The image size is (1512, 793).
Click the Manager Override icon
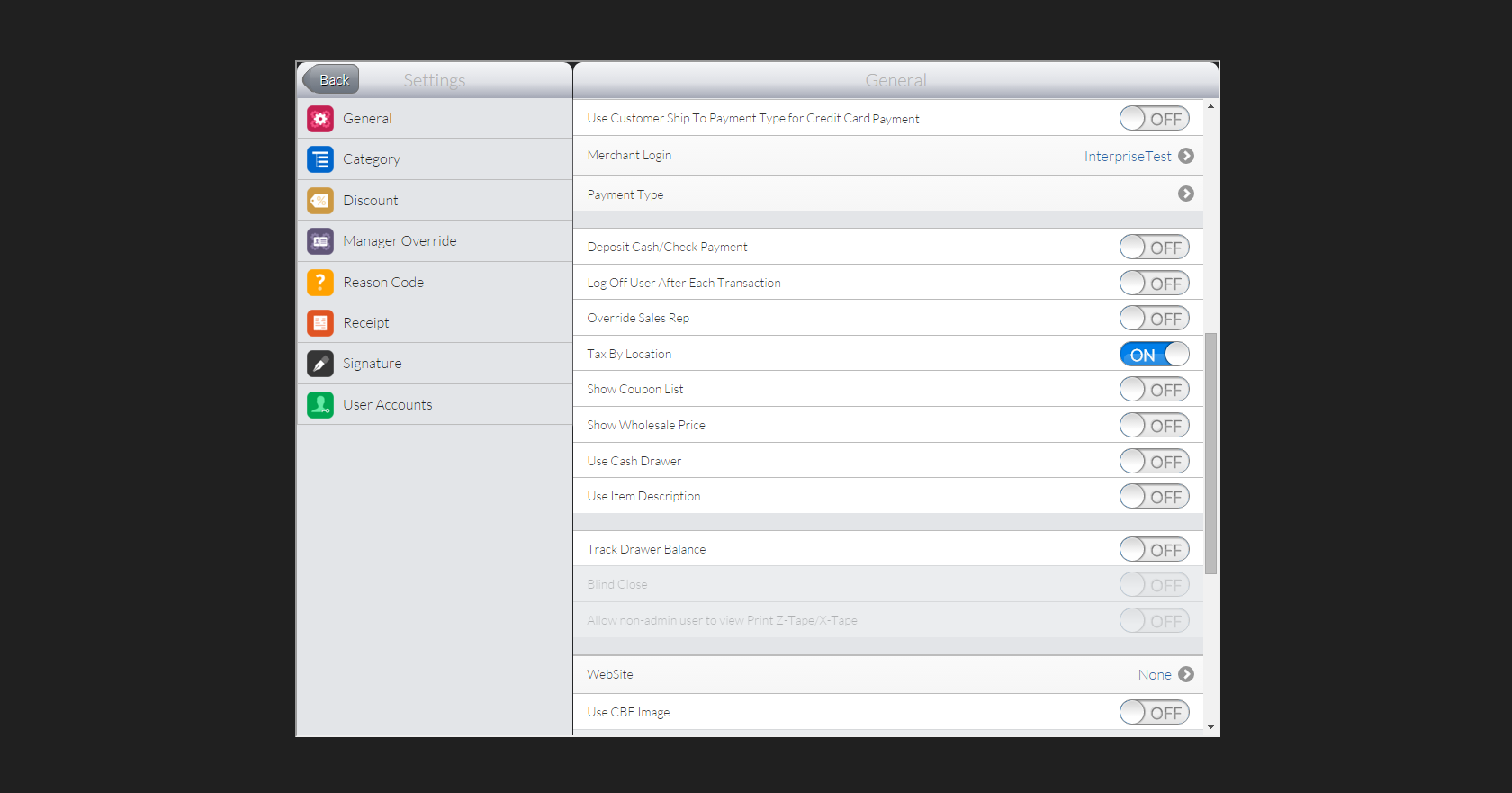(320, 241)
